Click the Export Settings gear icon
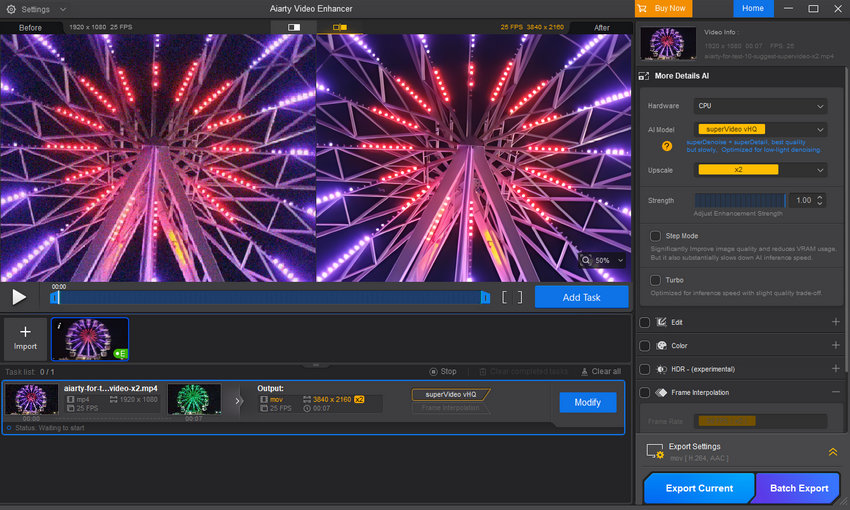 point(655,451)
